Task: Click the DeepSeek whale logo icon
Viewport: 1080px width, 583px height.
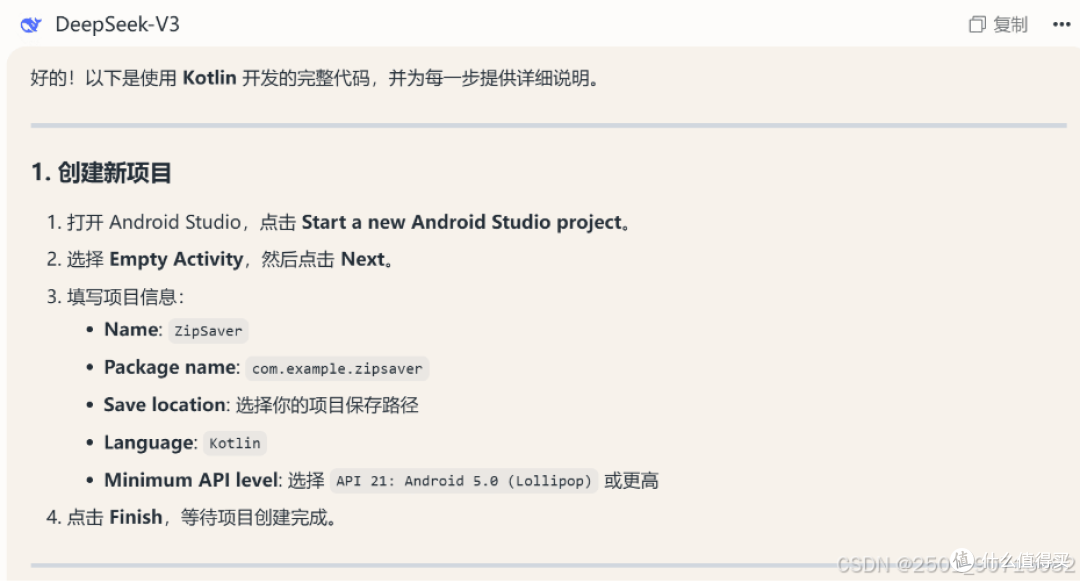Action: [31, 25]
